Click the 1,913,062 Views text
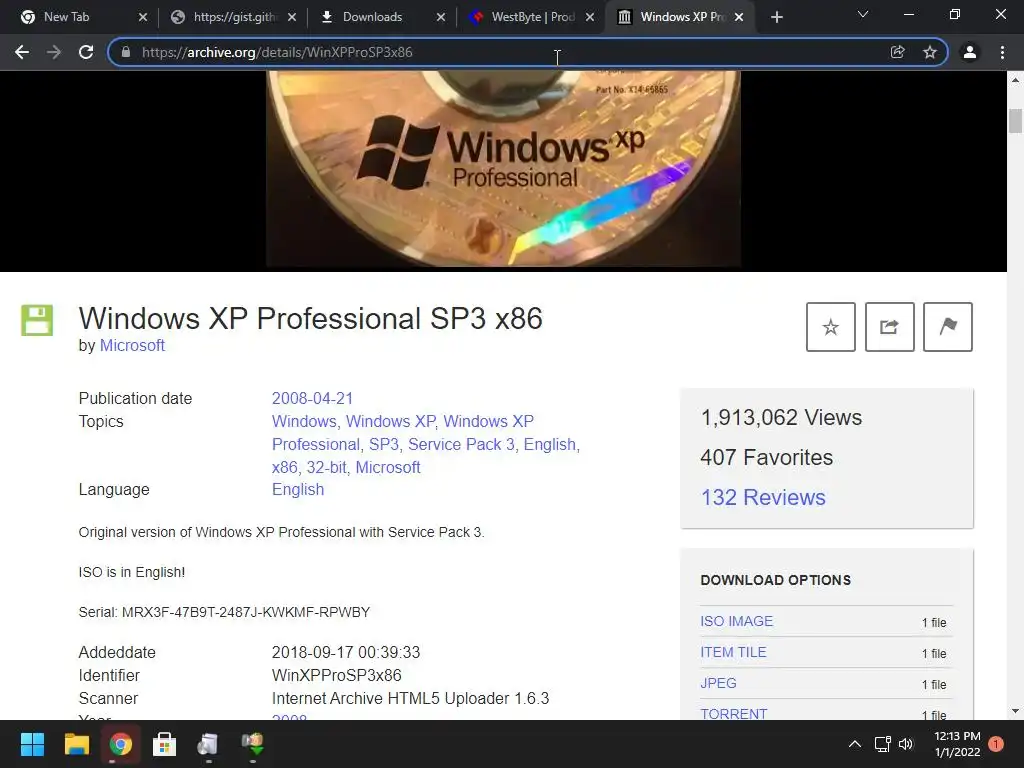The image size is (1024, 768). (x=781, y=417)
